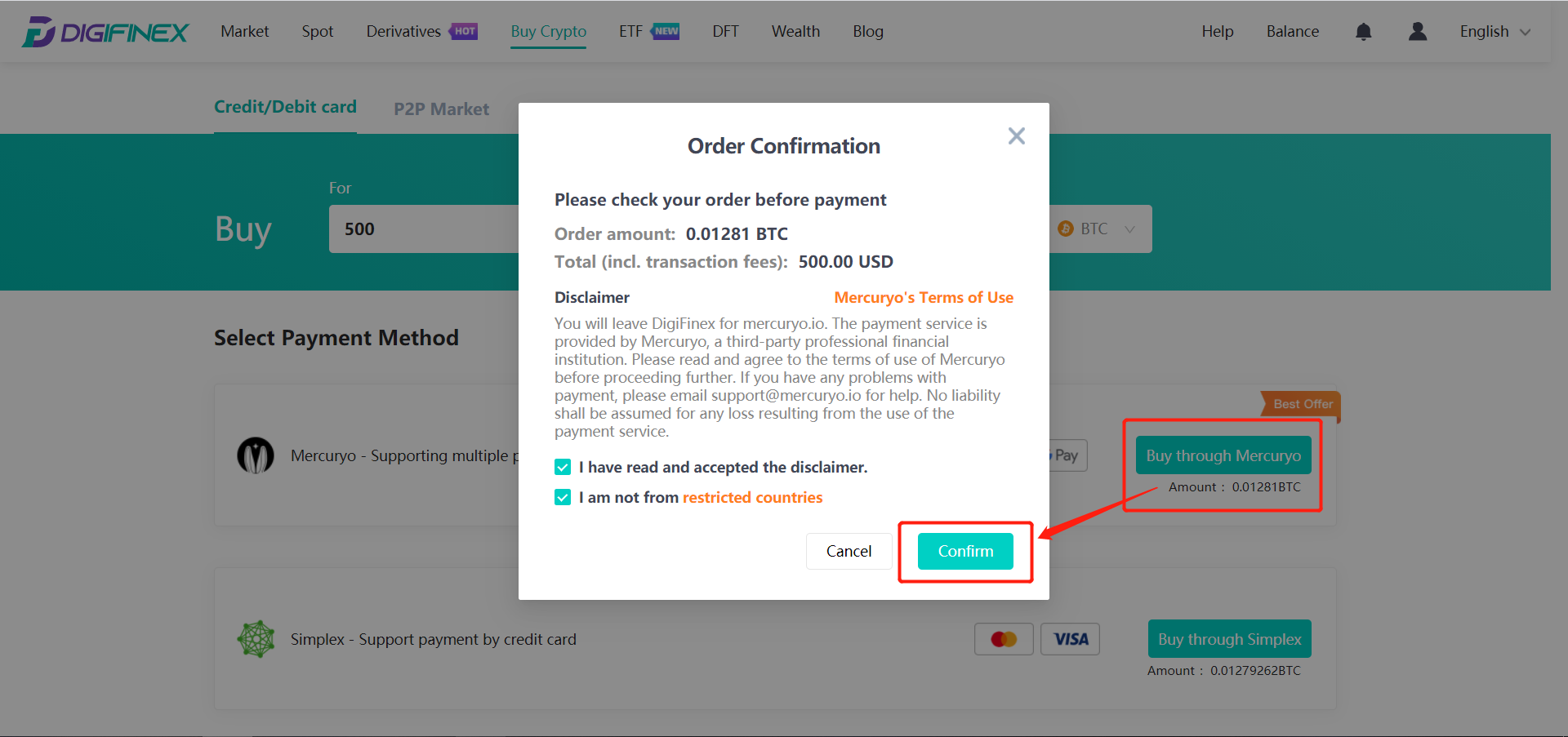Select the VISA payment icon
Screen dimensions: 1568x737
click(1070, 638)
